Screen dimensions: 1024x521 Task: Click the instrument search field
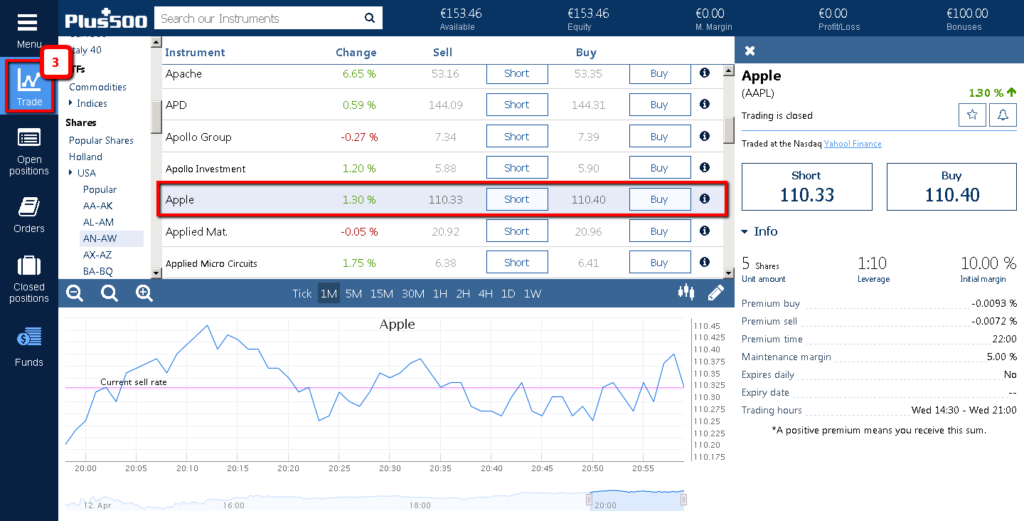258,18
